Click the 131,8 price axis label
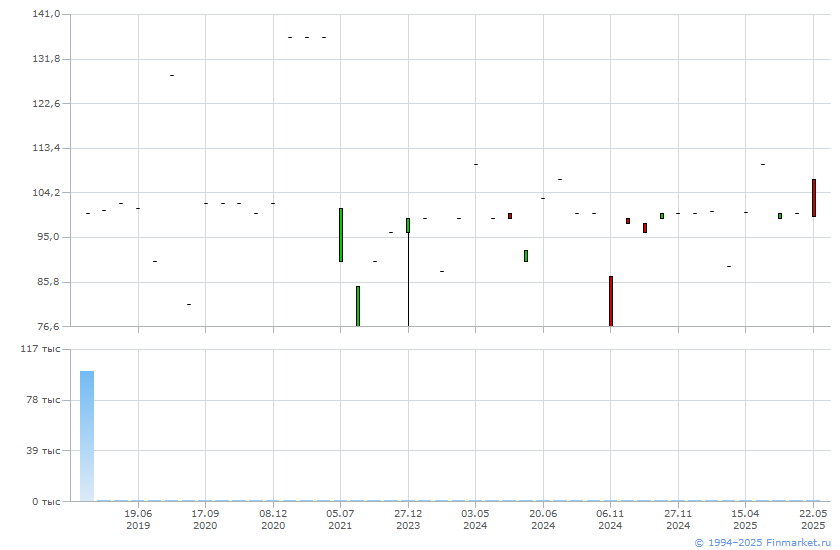Image resolution: width=840 pixels, height=550 pixels. 46,59
